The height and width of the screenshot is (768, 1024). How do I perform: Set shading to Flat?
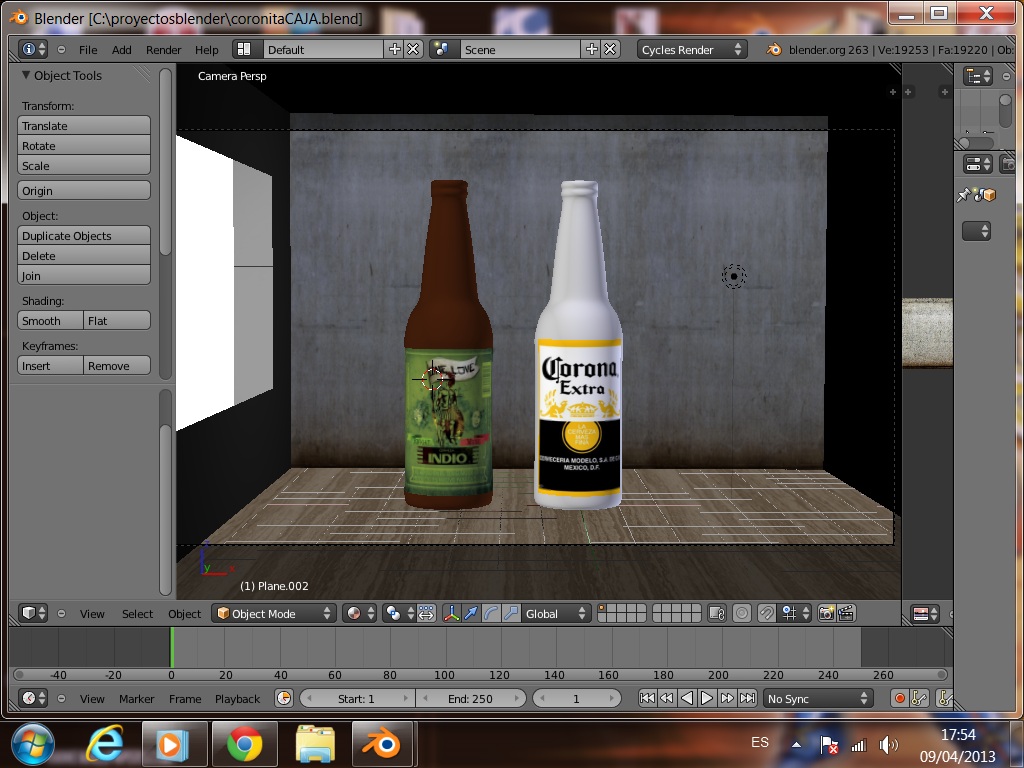(x=117, y=321)
